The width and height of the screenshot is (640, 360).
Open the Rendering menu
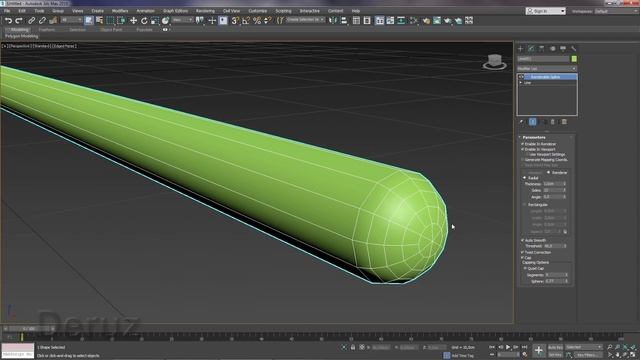click(205, 11)
